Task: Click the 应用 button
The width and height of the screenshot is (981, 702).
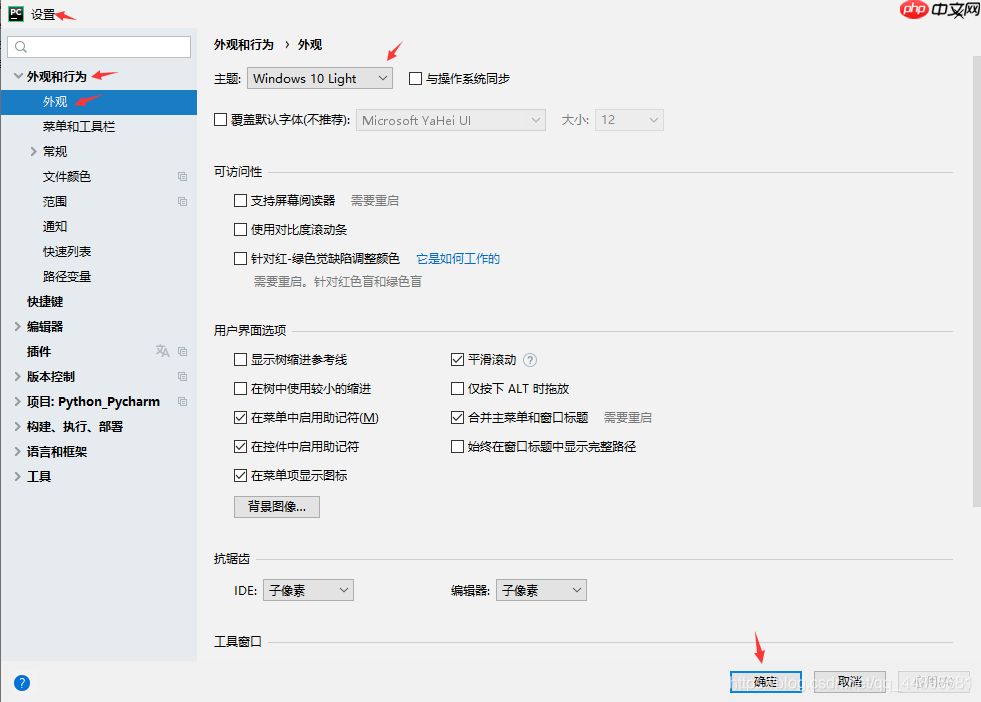Action: (x=933, y=681)
